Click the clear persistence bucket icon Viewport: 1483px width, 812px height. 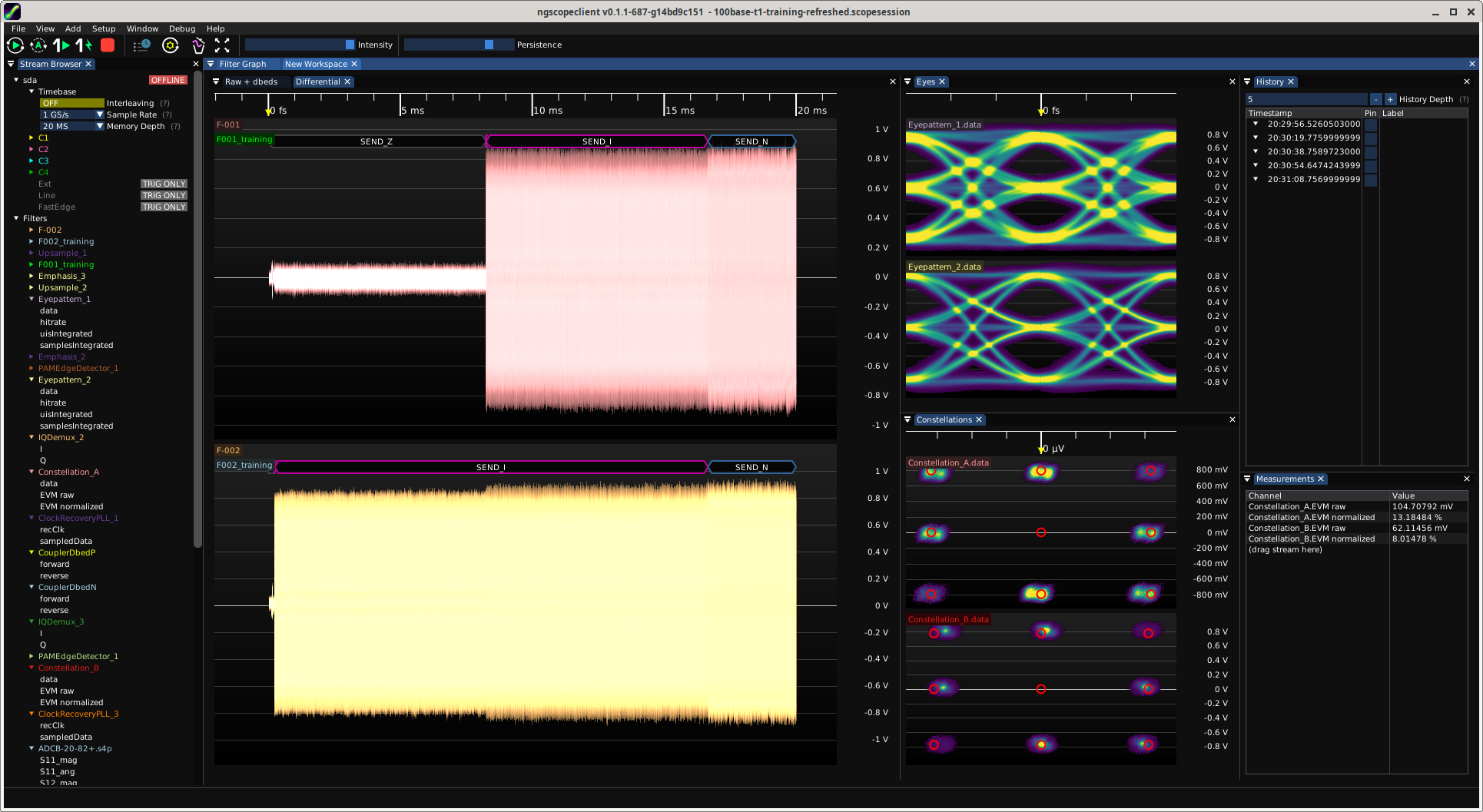tap(198, 45)
